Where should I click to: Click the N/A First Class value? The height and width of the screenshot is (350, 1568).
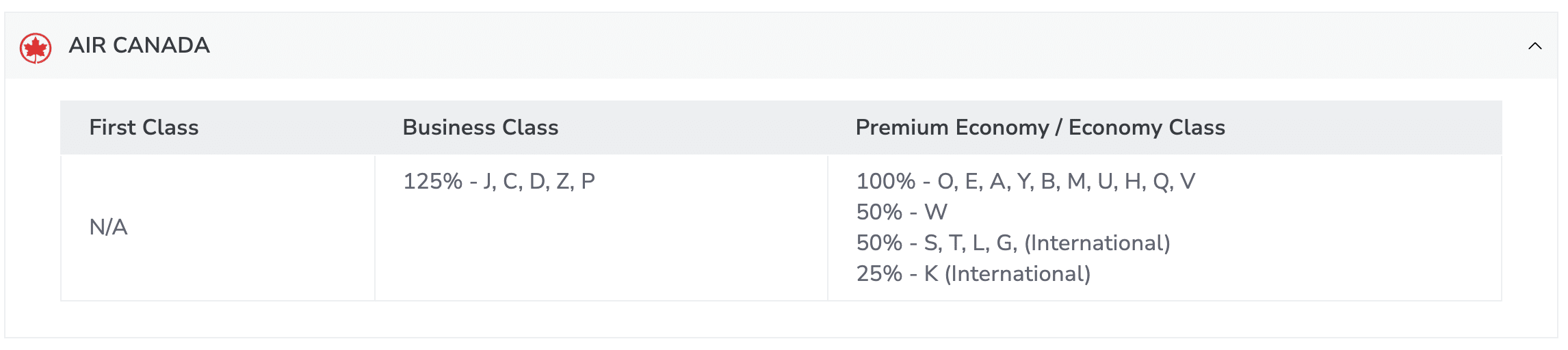(x=108, y=227)
